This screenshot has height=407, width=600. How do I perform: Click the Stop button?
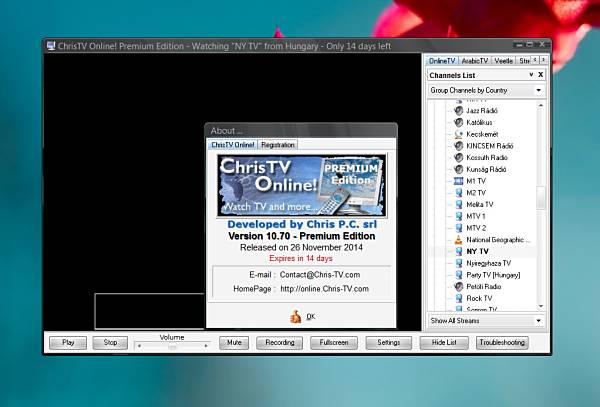point(110,343)
